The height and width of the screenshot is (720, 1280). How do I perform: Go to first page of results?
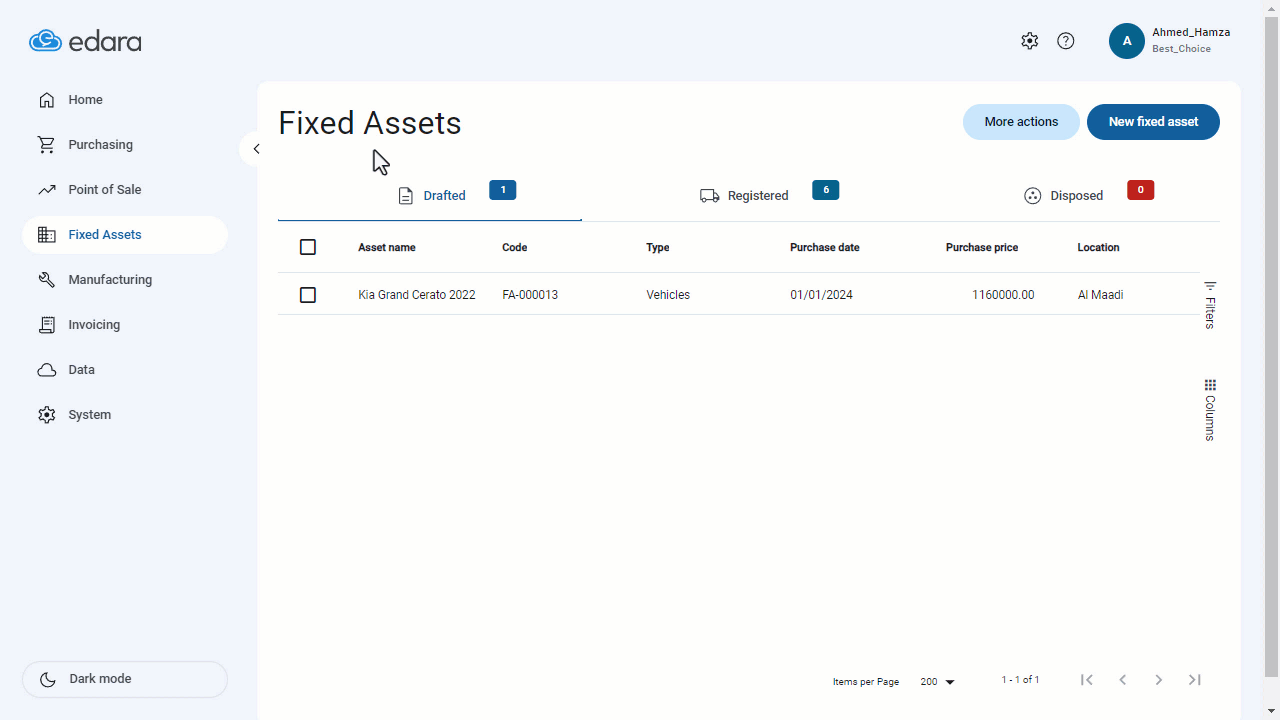coord(1087,680)
